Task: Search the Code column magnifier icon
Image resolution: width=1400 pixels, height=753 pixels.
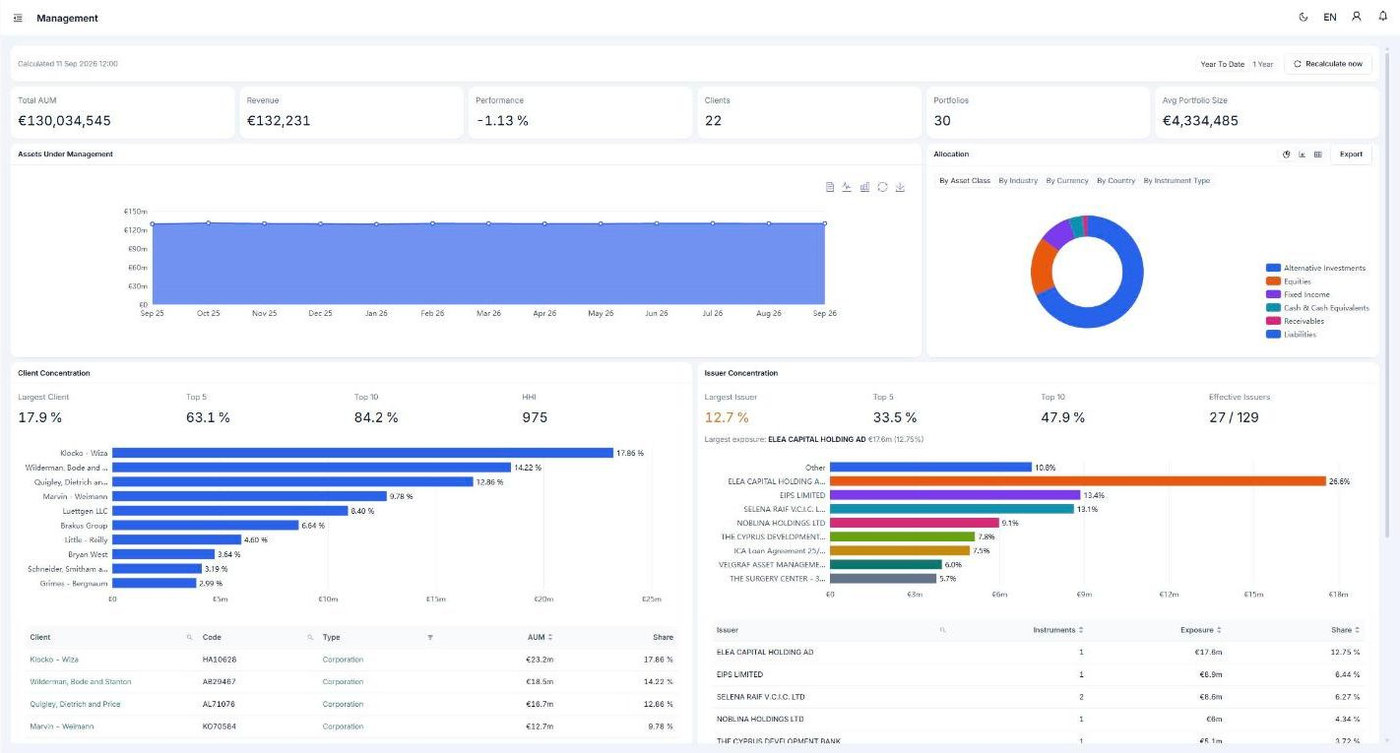Action: tap(310, 637)
